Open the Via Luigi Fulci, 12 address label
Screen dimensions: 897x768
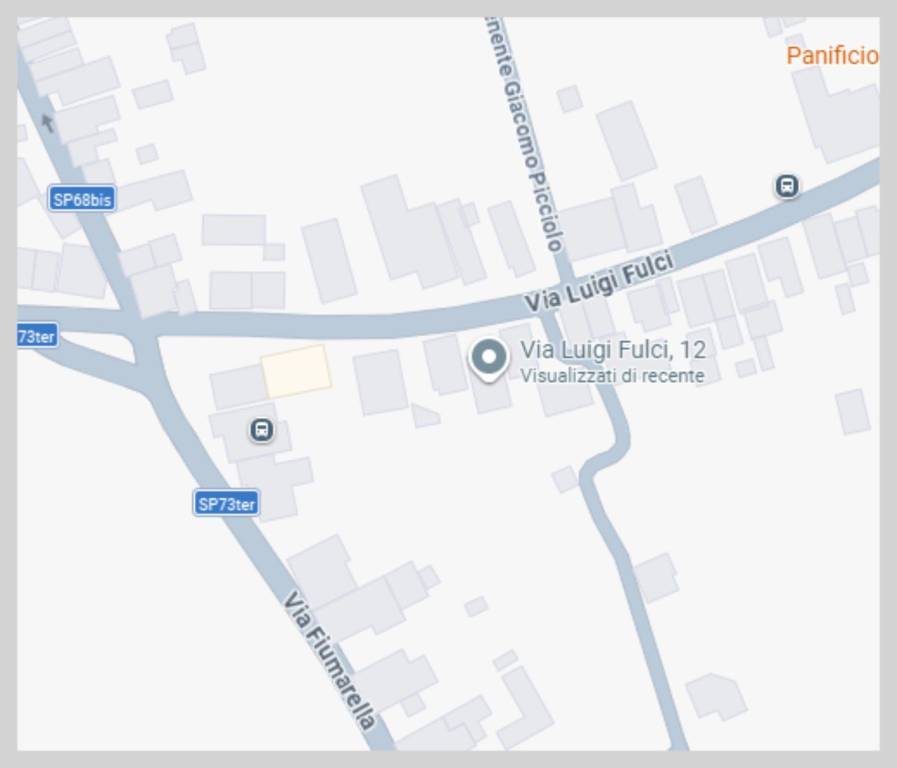pos(613,350)
